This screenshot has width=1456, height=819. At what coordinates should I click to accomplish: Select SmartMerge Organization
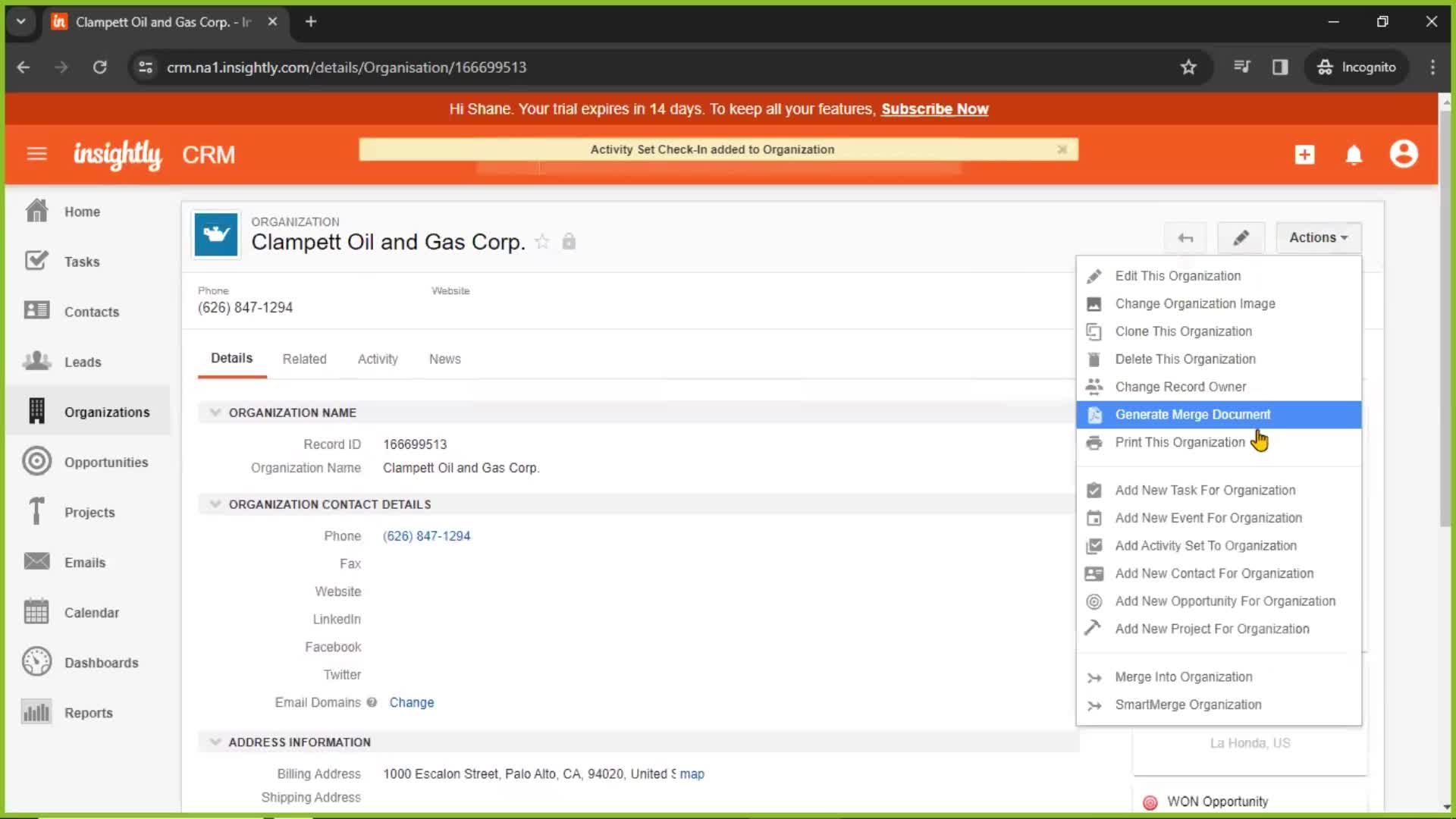click(x=1219, y=704)
